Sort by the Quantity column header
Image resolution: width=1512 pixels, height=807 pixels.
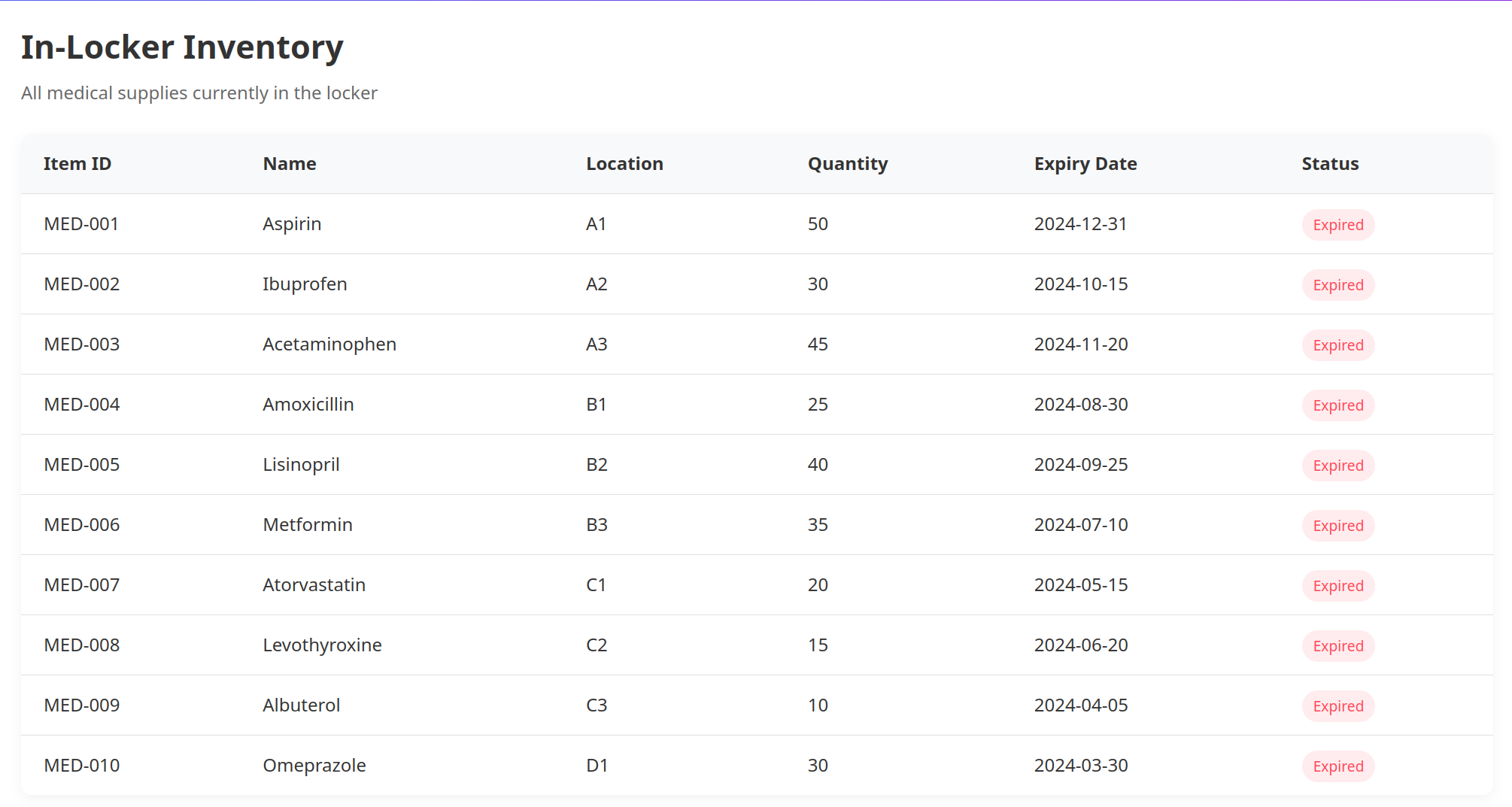847,164
